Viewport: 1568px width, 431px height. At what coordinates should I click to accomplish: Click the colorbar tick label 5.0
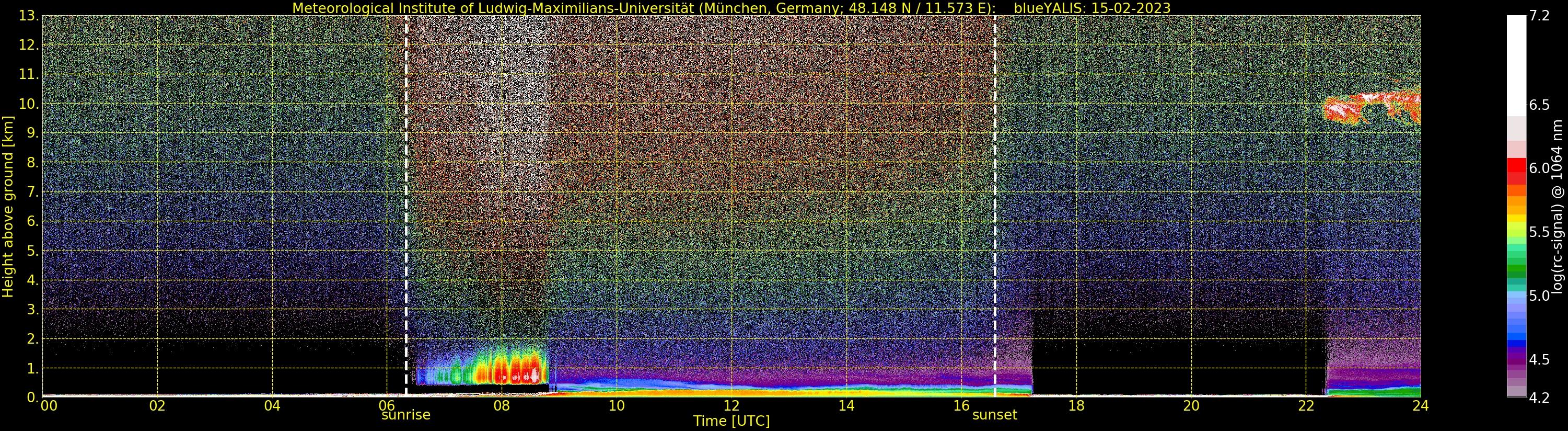pyautogui.click(x=1539, y=296)
